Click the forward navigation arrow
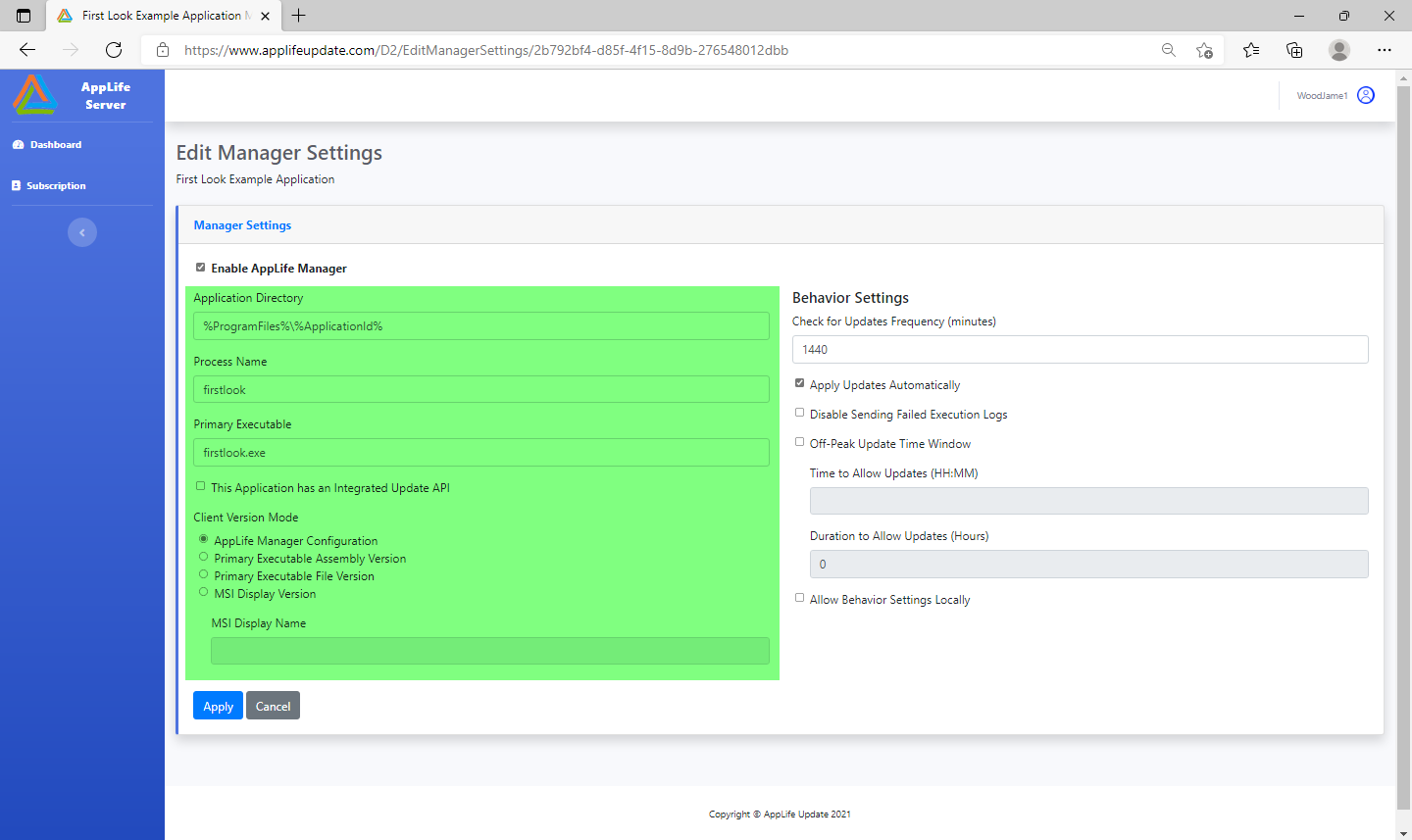This screenshot has width=1412, height=840. pyautogui.click(x=71, y=50)
